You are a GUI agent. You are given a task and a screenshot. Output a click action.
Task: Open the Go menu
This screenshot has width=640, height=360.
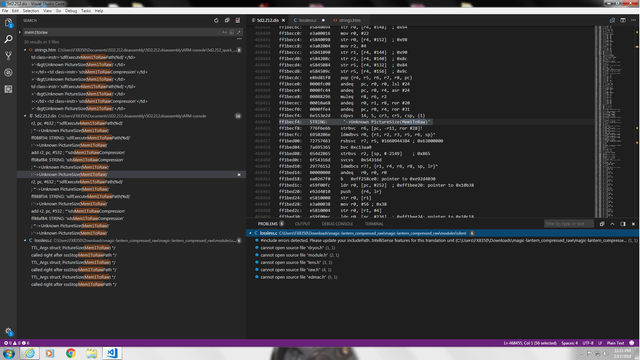tap(58, 11)
